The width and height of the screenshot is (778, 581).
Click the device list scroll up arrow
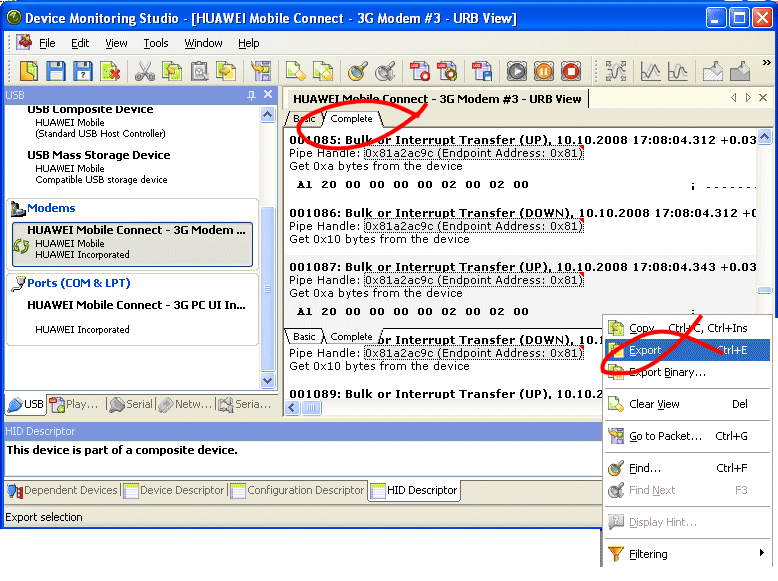pos(267,115)
